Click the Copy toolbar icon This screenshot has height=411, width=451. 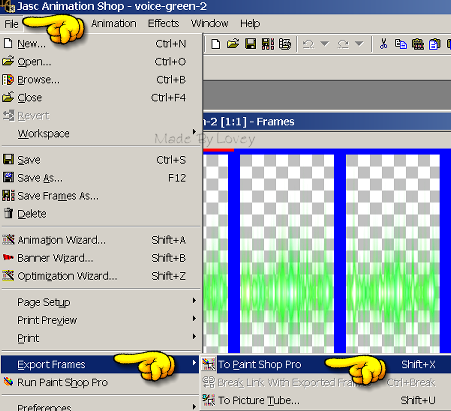[x=401, y=44]
